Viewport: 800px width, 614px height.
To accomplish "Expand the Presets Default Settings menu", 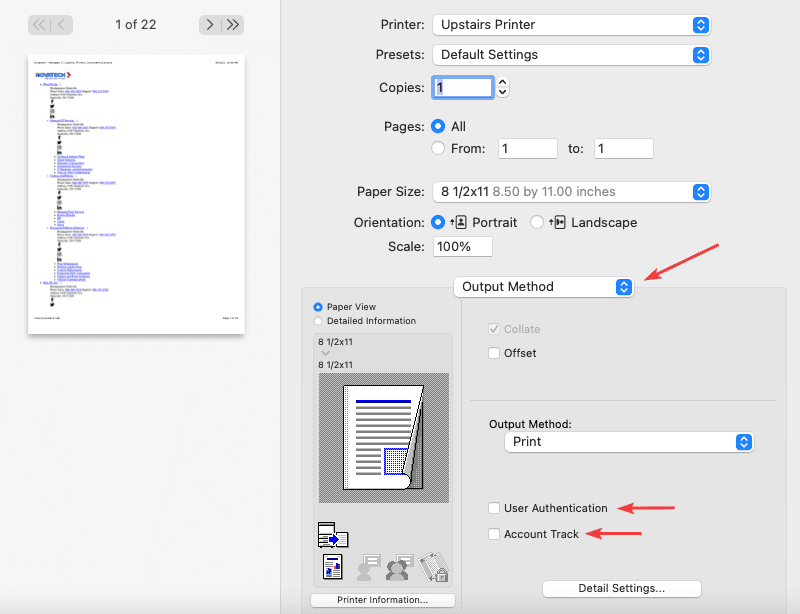I will 571,55.
